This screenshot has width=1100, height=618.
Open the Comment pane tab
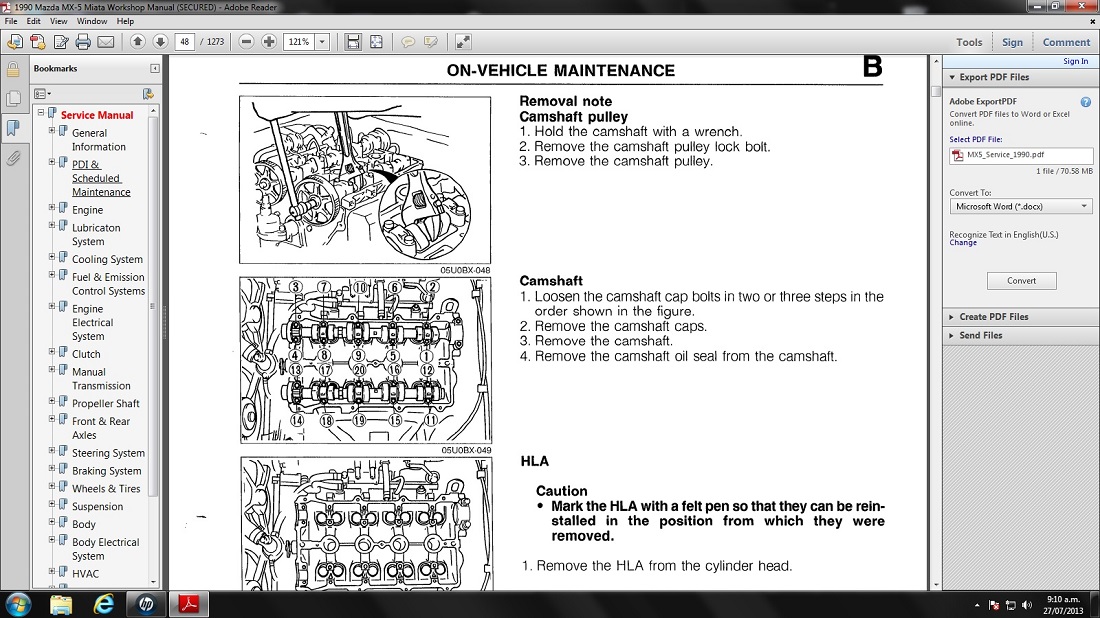[1066, 42]
